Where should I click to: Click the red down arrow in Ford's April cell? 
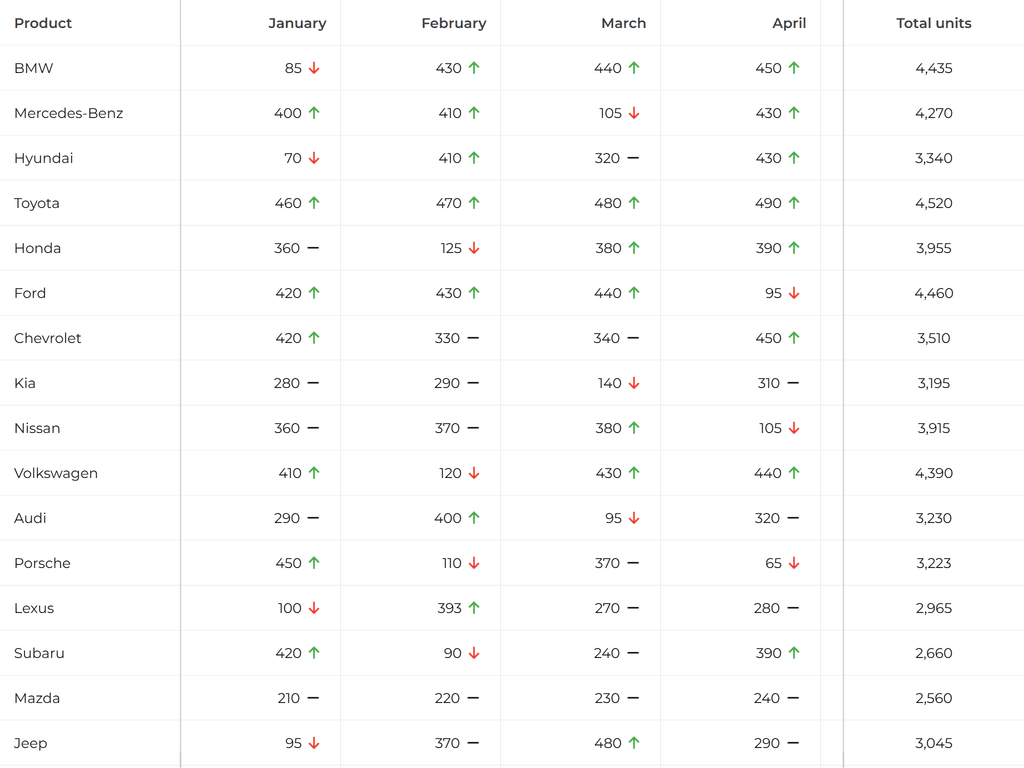point(794,293)
